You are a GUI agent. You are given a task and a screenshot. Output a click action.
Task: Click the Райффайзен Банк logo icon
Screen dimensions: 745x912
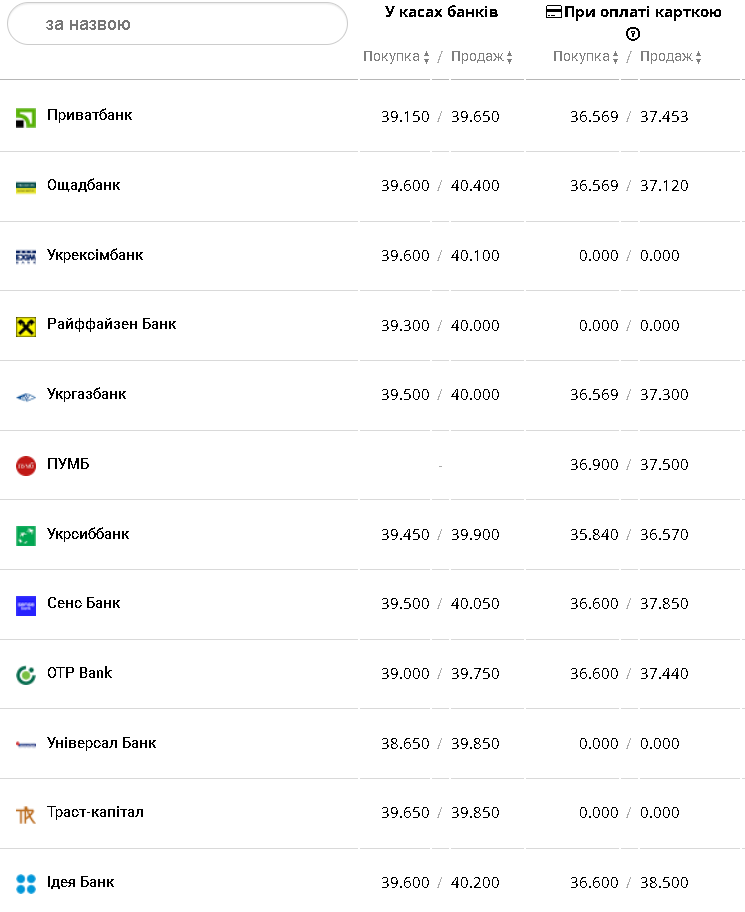[x=26, y=327]
